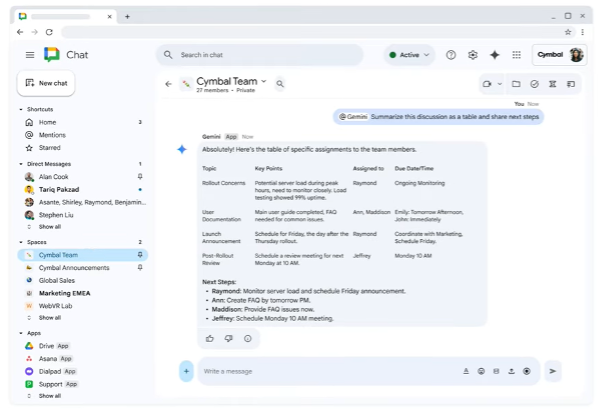Open info icon below Gemini response

pyautogui.click(x=248, y=338)
